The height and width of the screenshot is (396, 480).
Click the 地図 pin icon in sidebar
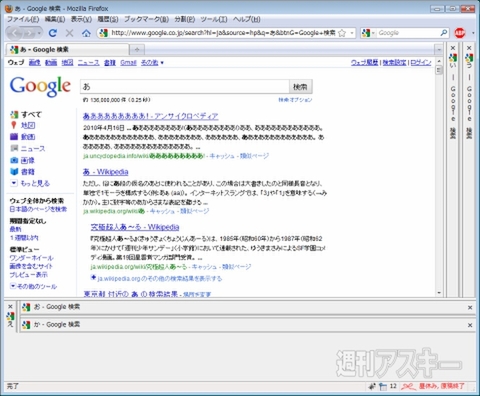14,125
